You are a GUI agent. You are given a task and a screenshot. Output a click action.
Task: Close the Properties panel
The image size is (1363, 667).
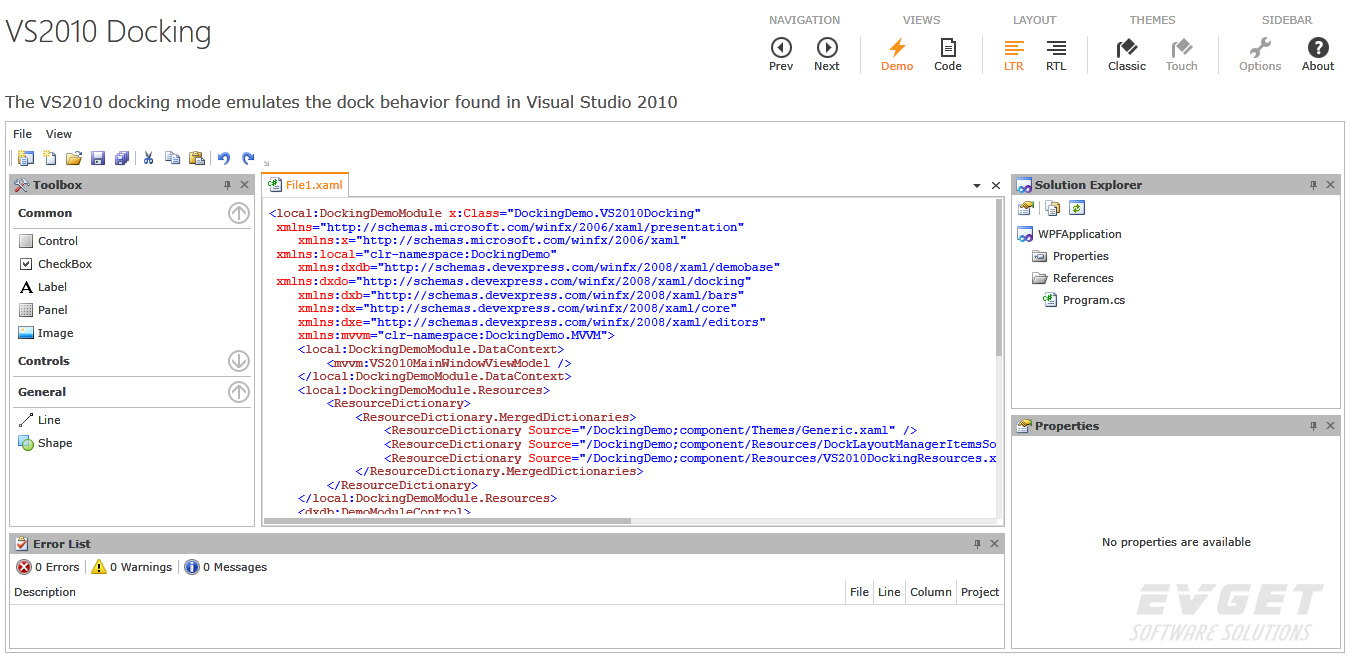click(1331, 426)
